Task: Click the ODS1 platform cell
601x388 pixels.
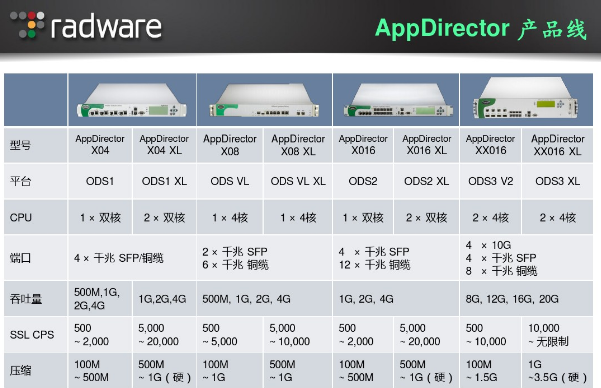Action: 100,181
